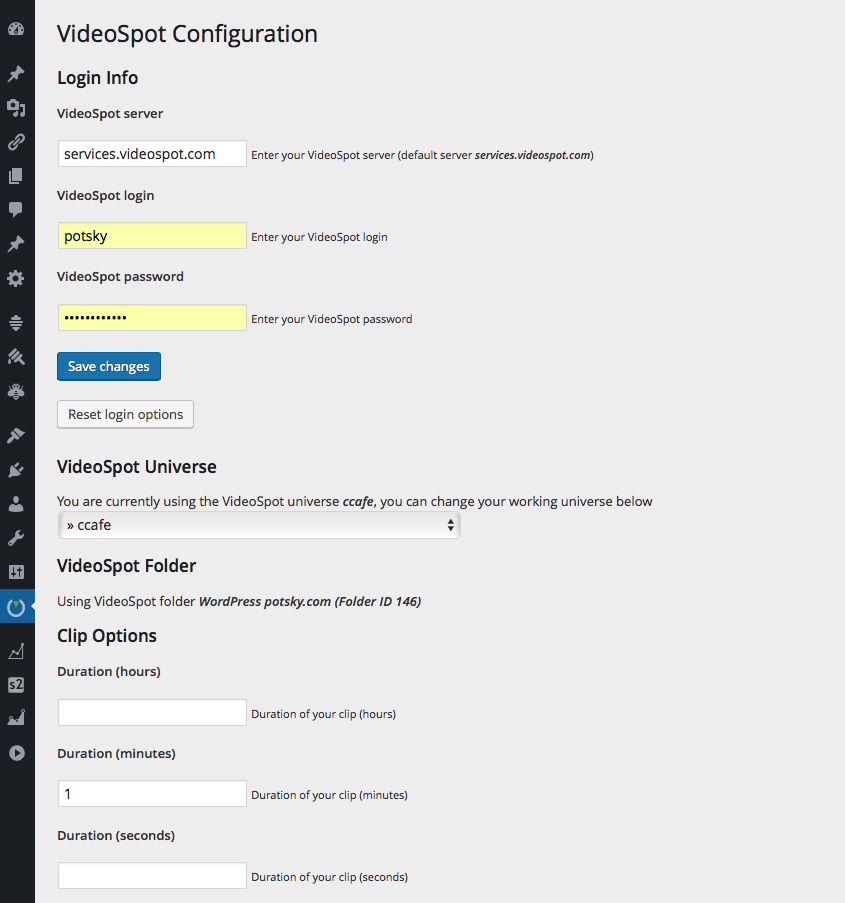
Task: Open the bee icon in sidebar
Action: 16,392
